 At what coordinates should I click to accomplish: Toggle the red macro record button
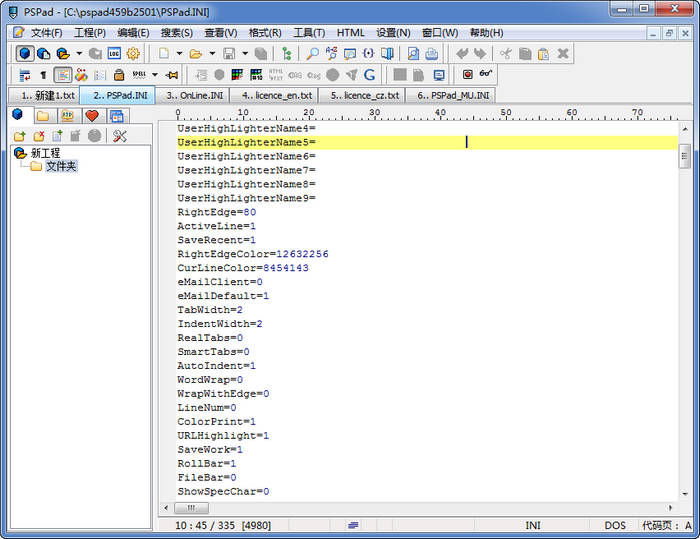467,74
